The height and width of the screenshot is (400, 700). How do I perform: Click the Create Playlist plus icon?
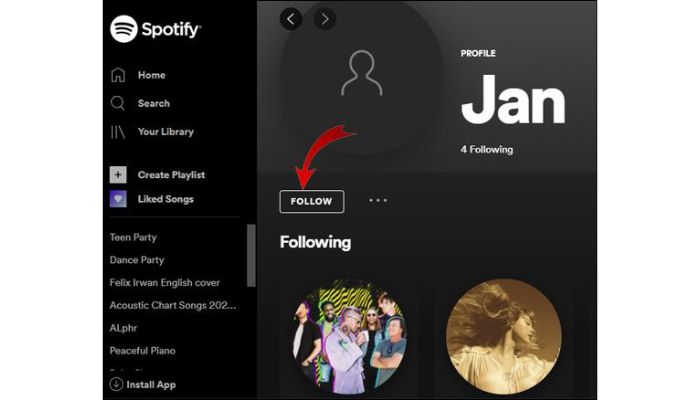click(118, 175)
